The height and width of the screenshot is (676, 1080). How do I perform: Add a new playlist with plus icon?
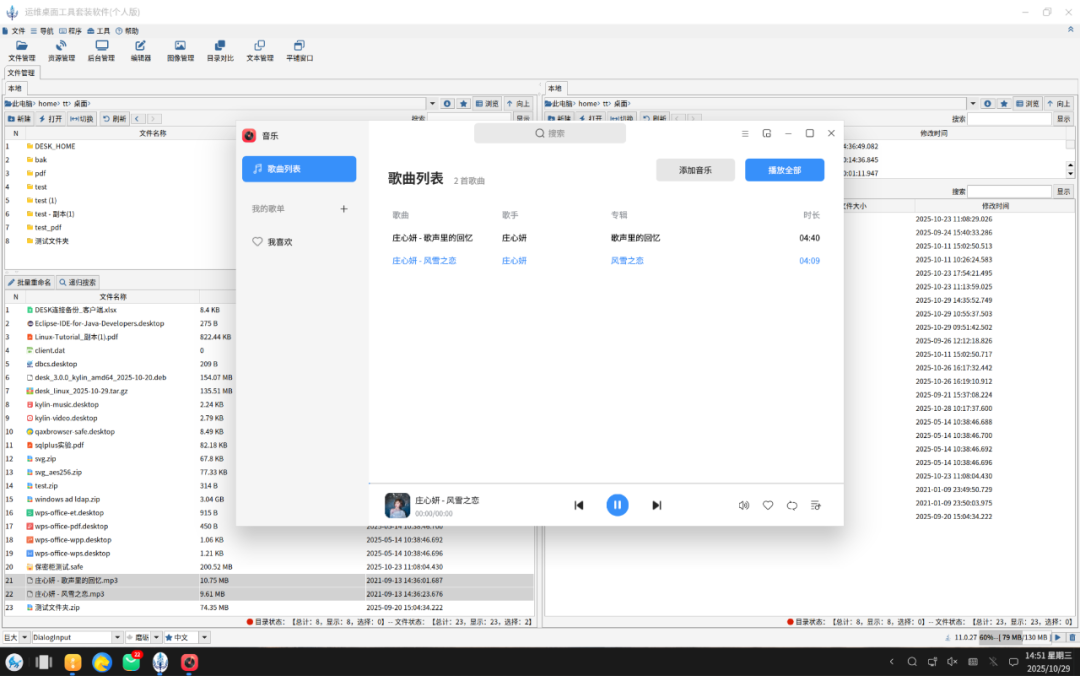pos(344,209)
